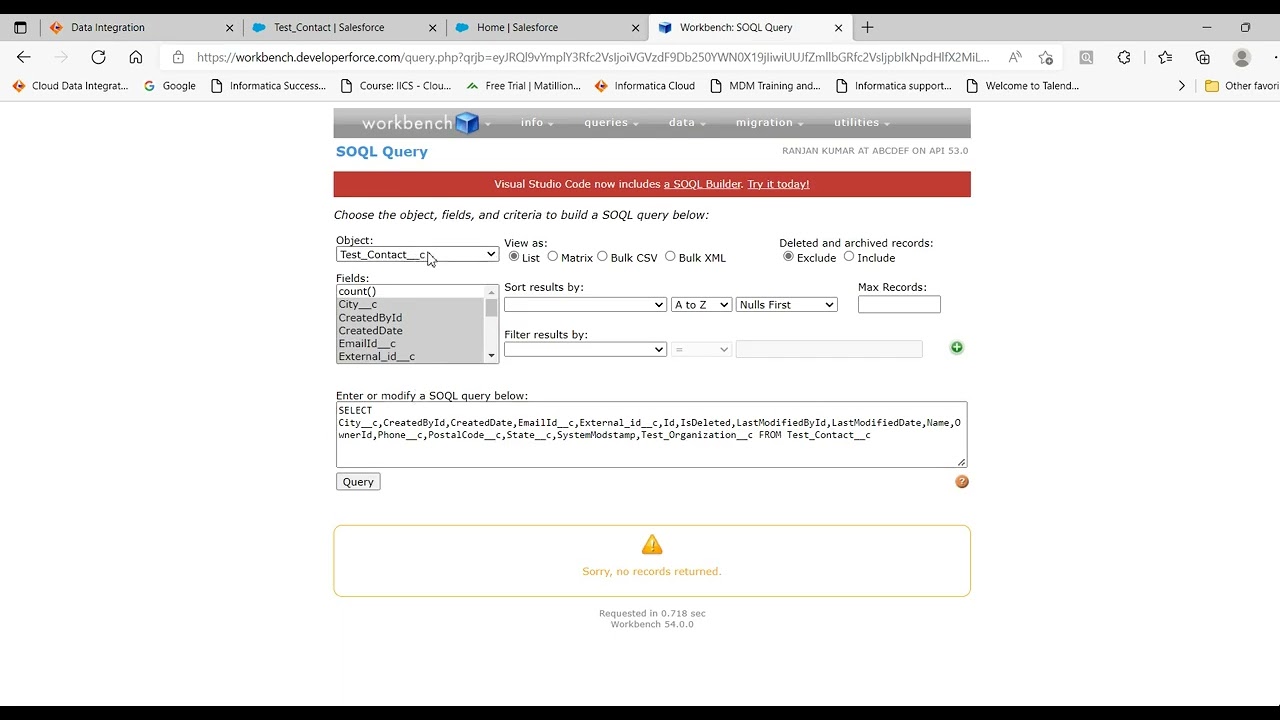Image resolution: width=1280 pixels, height=720 pixels.
Task: Open Free Trial Matillion bookmark
Action: pos(523,86)
